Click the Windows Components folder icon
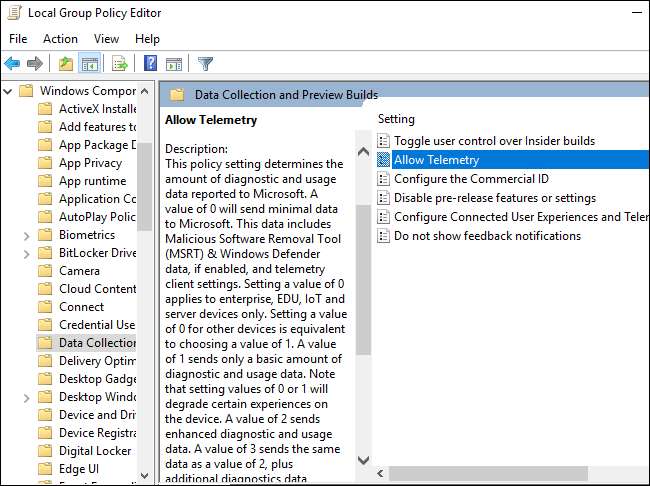650x486 pixels. click(x=26, y=90)
